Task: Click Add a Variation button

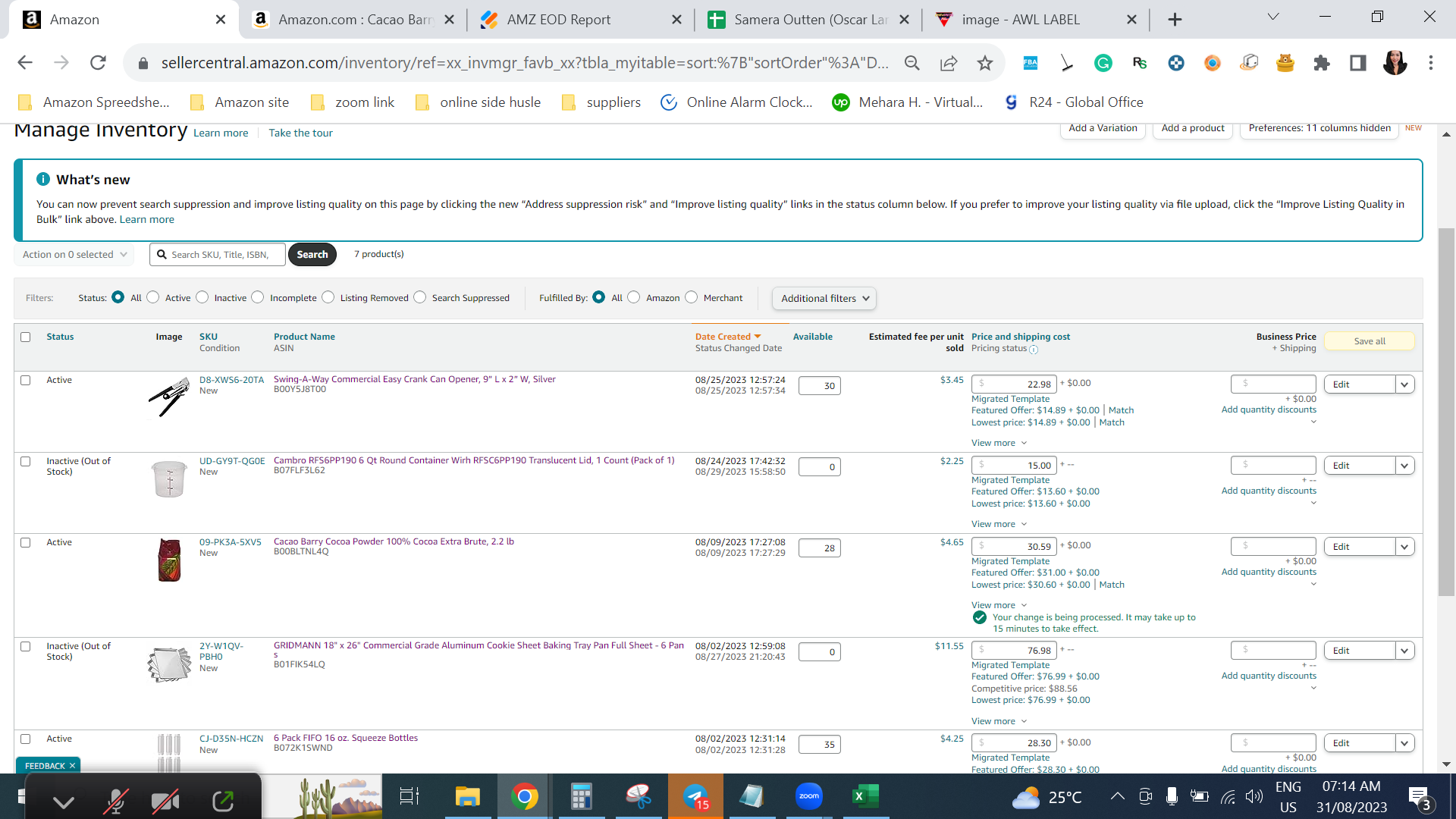Action: [x=1103, y=129]
